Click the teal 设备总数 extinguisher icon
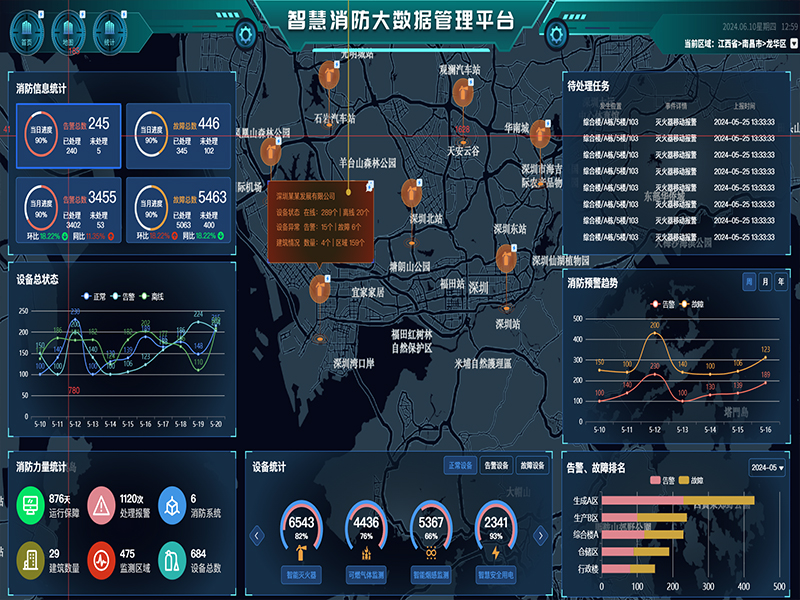The image size is (800, 600). point(172,559)
